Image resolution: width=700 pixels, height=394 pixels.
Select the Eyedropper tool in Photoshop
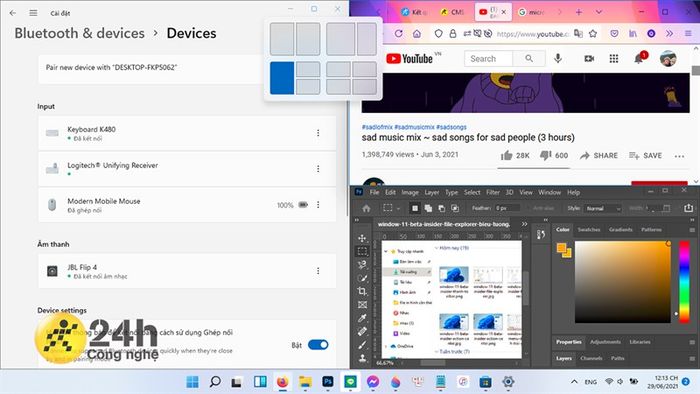(x=362, y=318)
